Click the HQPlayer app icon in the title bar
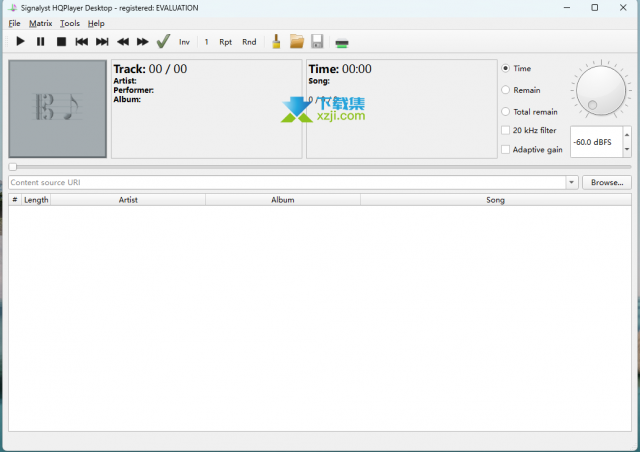Screen dimensions: 640x452 (x=12, y=8)
